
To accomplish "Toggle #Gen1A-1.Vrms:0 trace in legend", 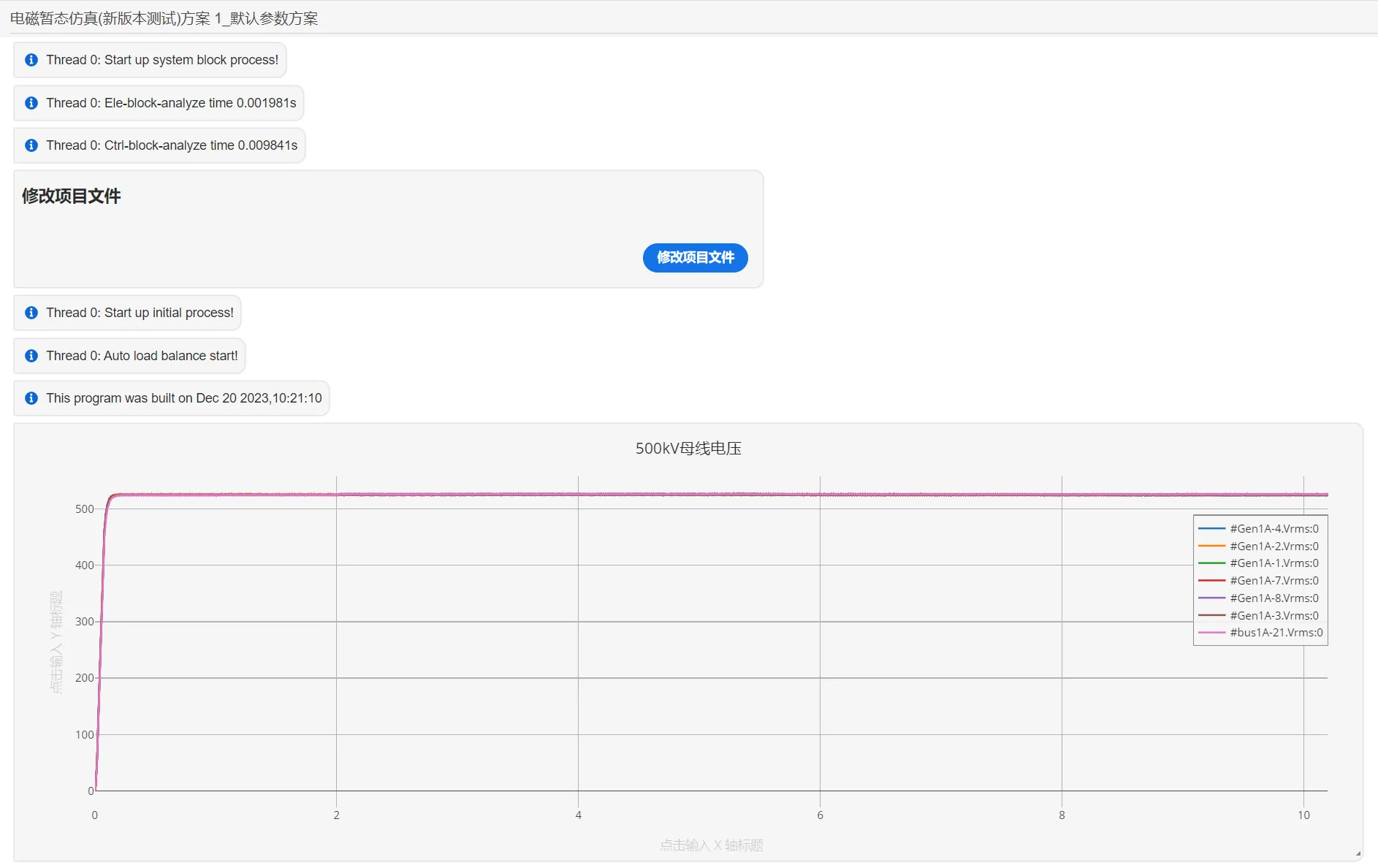I will [x=1259, y=563].
